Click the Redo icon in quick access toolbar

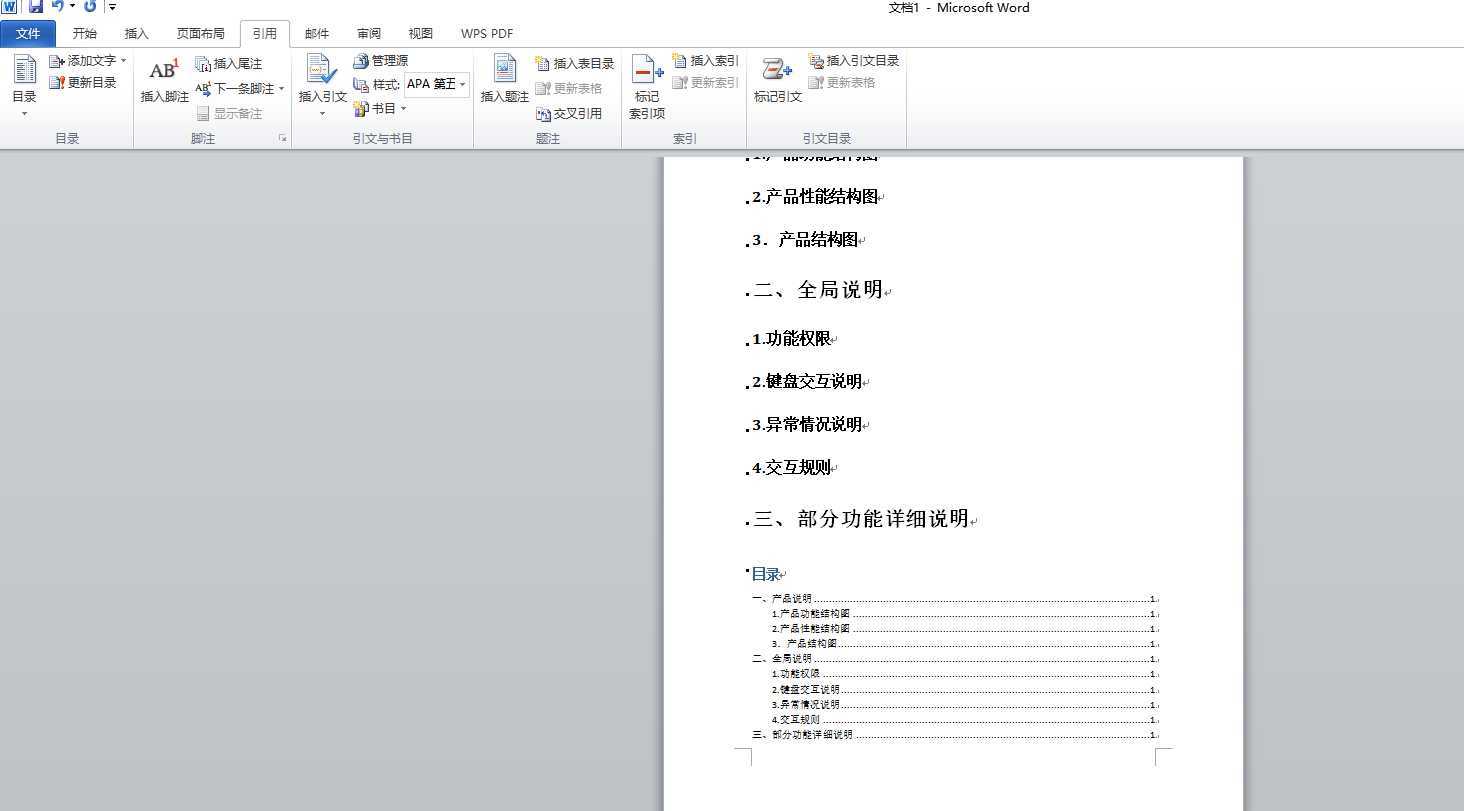point(90,6)
